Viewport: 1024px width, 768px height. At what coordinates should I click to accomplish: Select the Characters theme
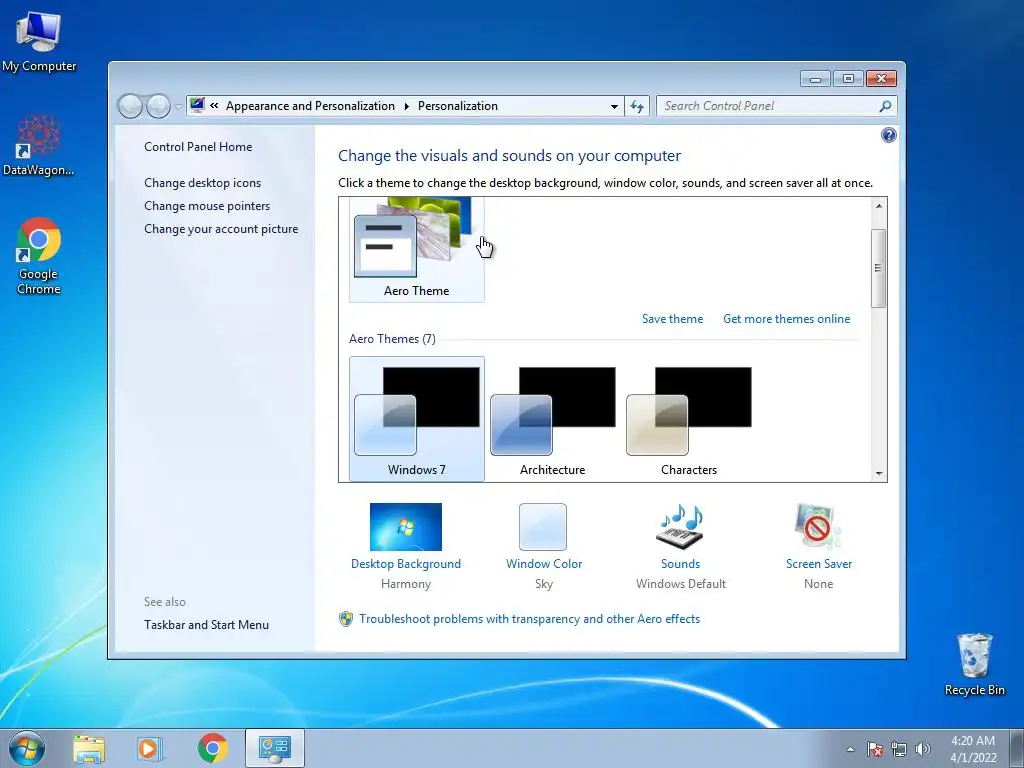(x=689, y=419)
